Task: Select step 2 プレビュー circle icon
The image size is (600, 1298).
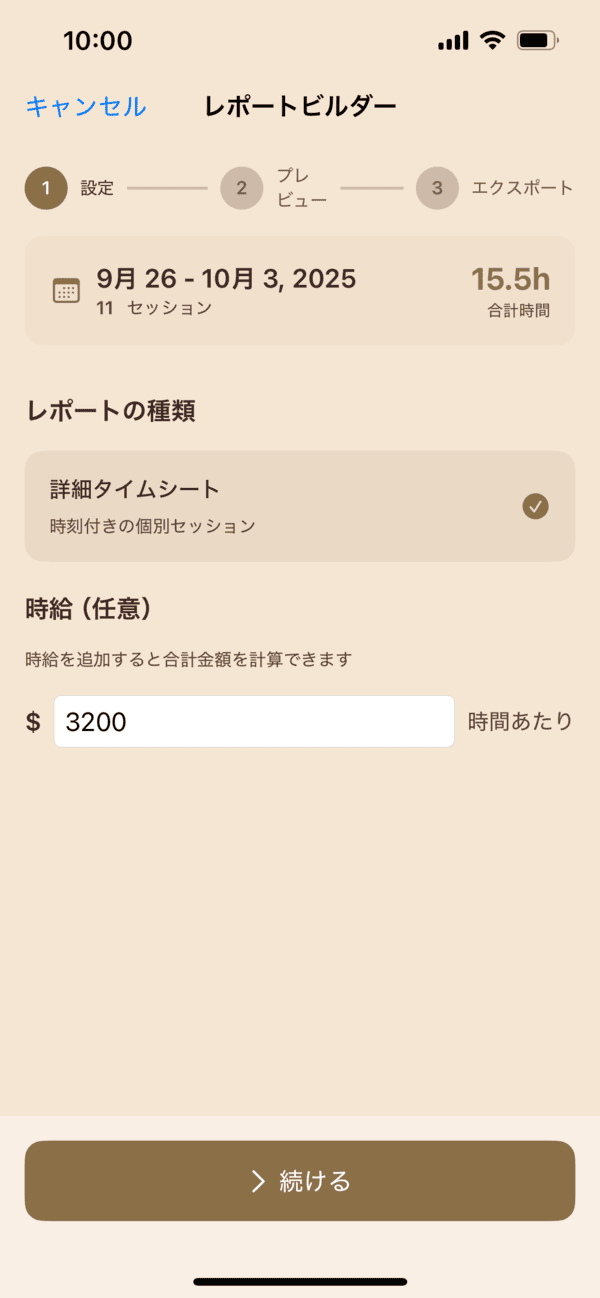Action: (x=241, y=188)
